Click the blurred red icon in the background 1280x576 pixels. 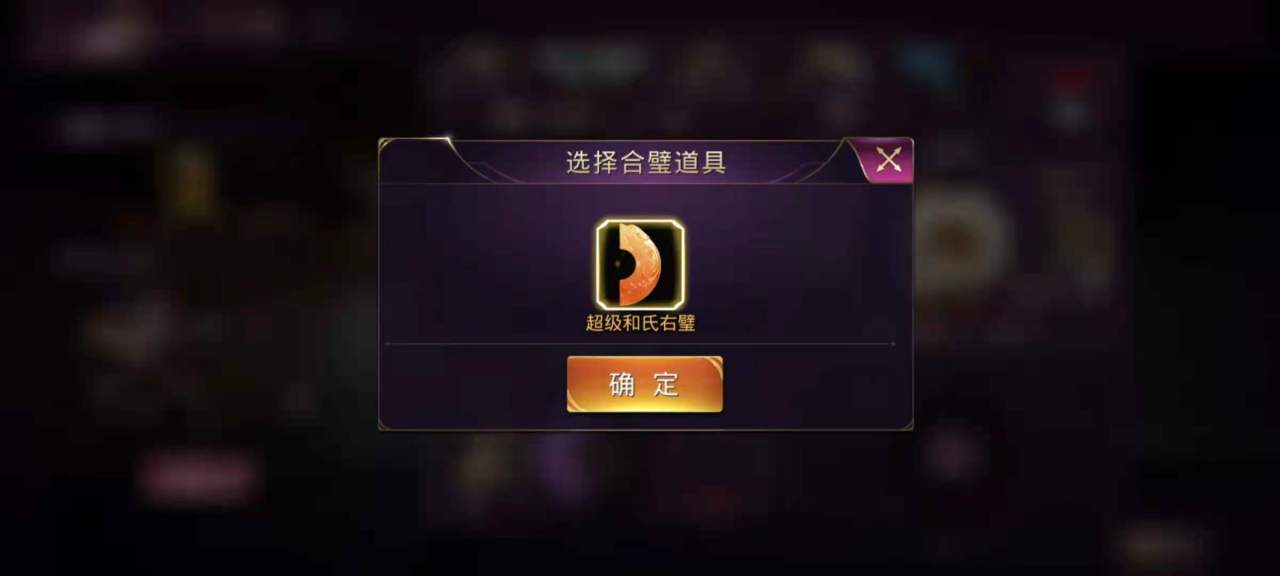tap(1072, 92)
